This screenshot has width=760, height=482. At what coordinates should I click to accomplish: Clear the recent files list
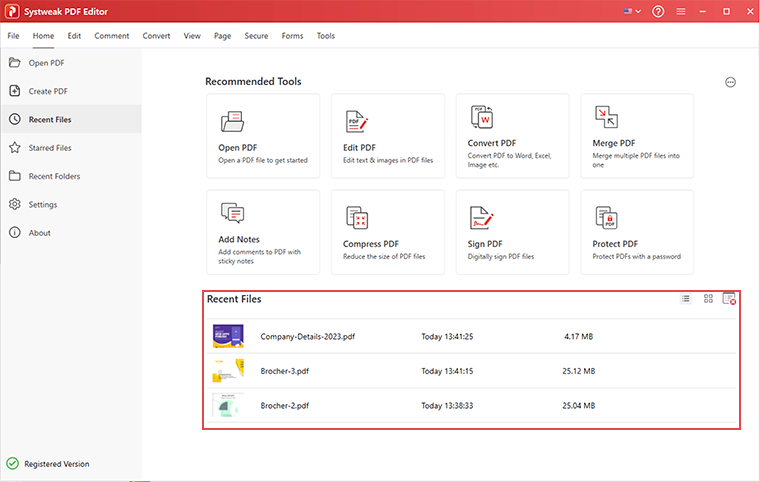tap(729, 299)
